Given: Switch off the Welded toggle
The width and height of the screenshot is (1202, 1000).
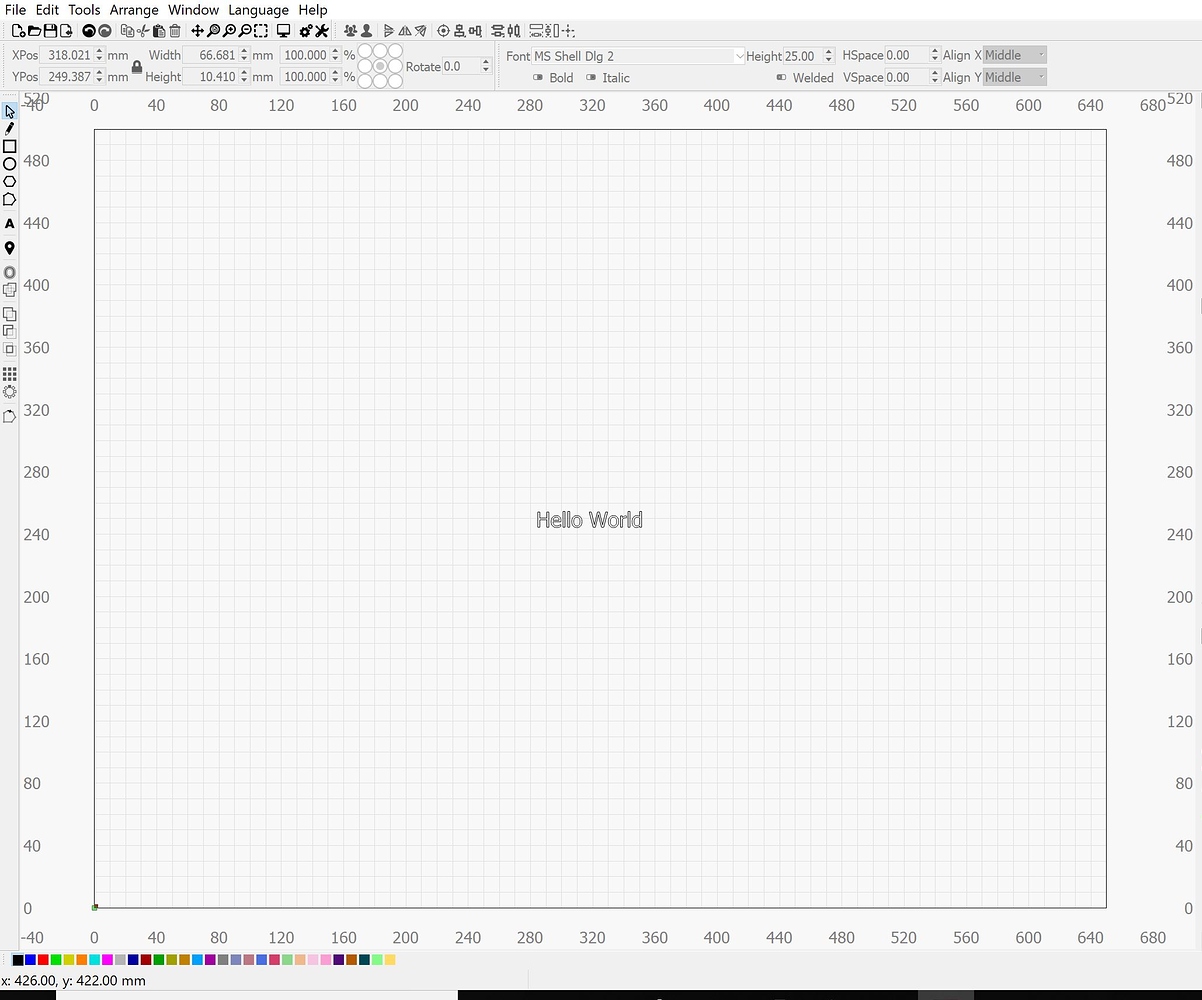Looking at the screenshot, I should (781, 78).
